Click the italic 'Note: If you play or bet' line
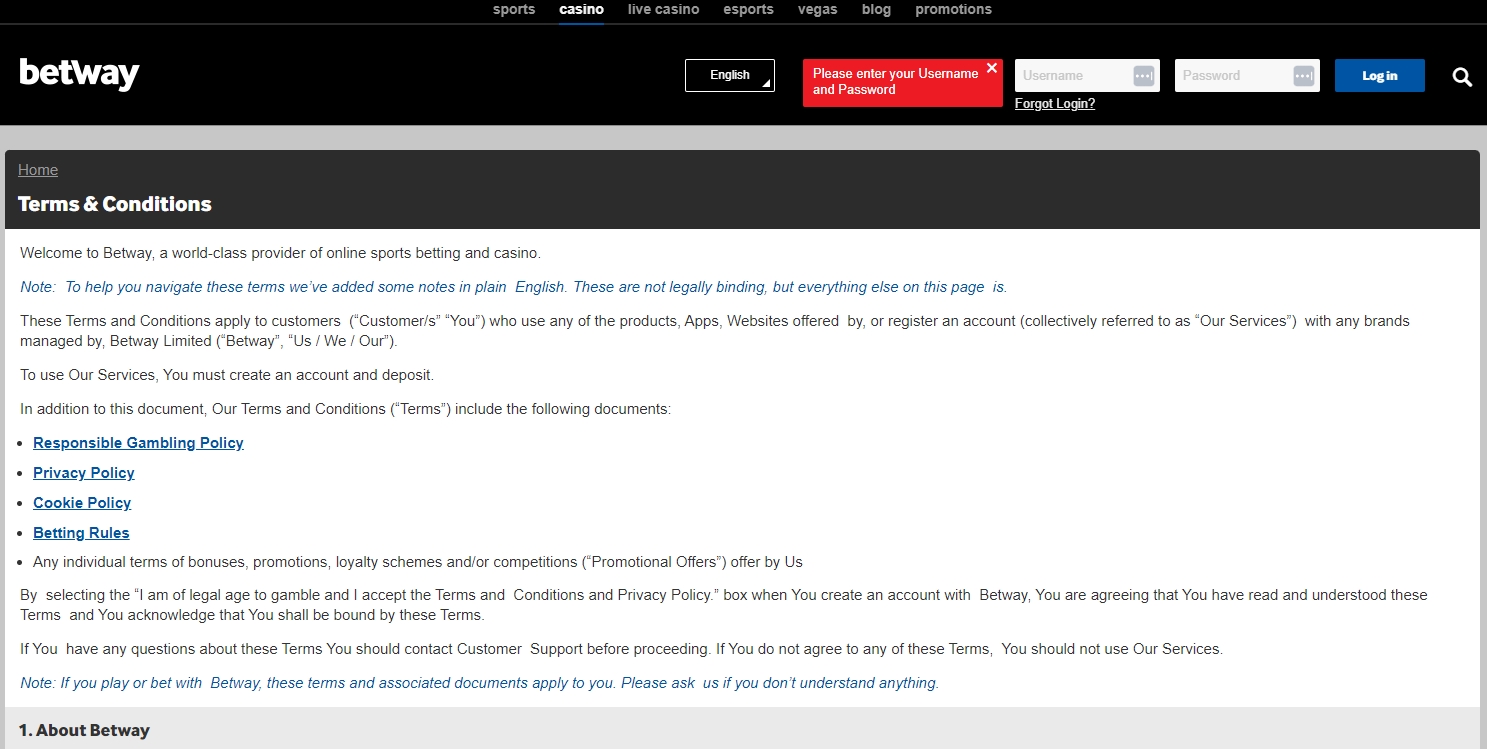The image size is (1487, 749). click(x=480, y=684)
